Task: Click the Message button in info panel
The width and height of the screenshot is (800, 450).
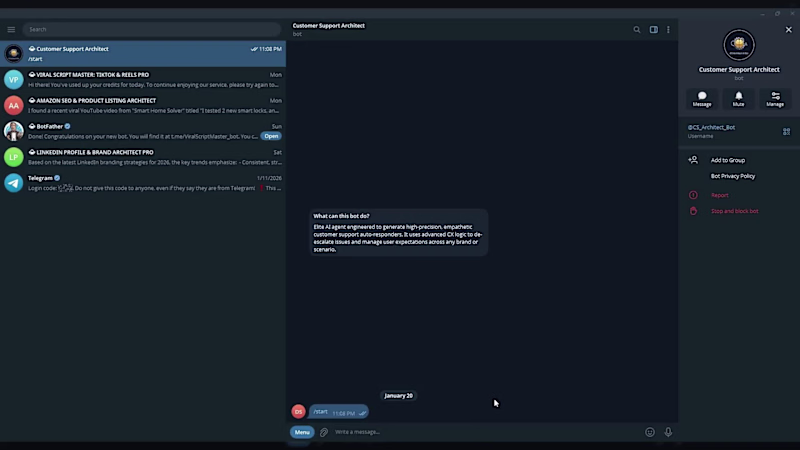Action: pyautogui.click(x=702, y=99)
